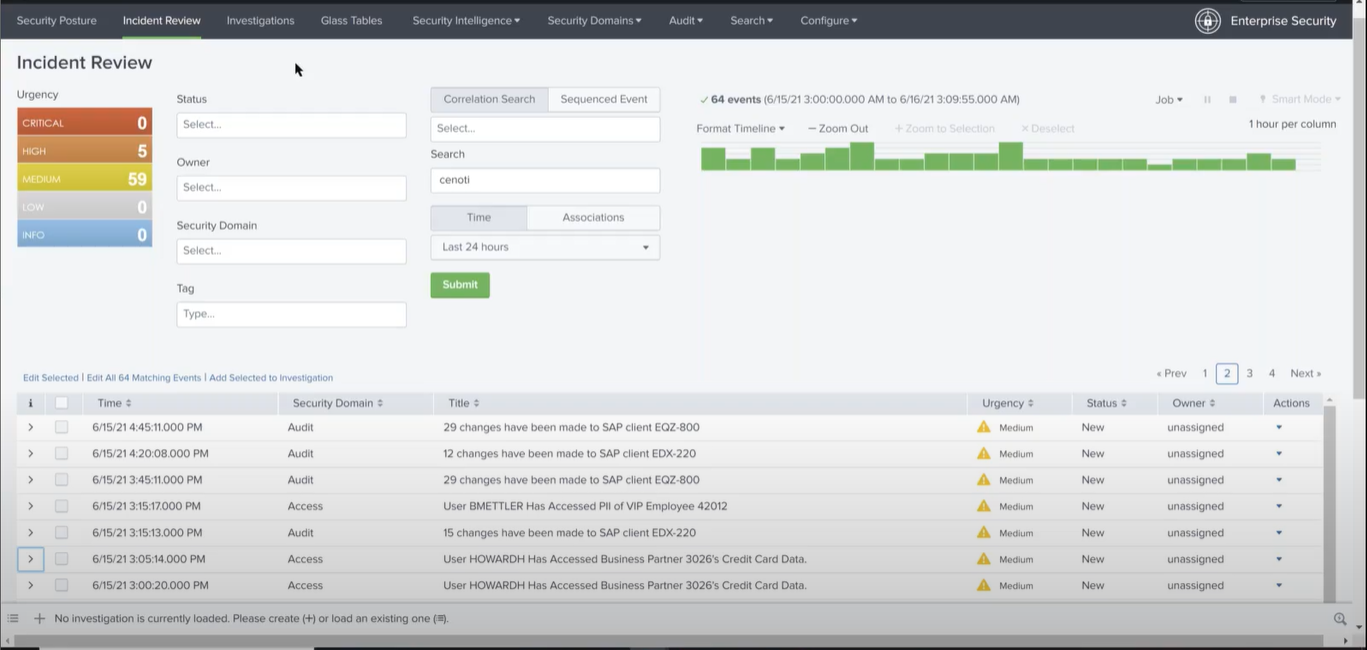Filter by the High urgency tile
Screen dimensions: 1367x650
pos(85,151)
